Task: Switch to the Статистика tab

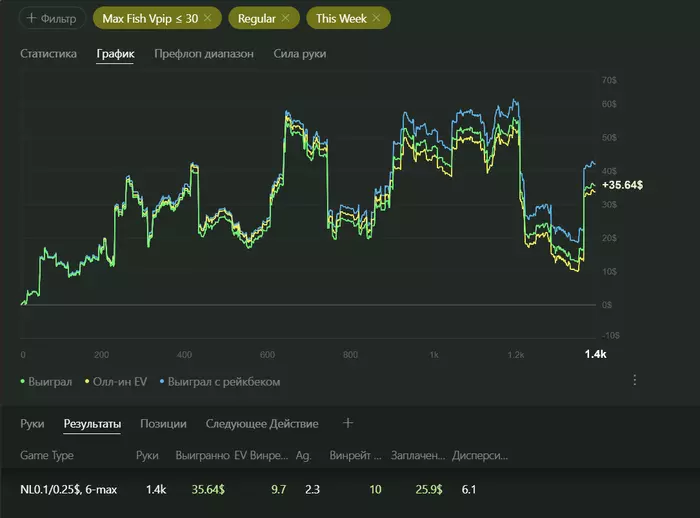Action: 48,54
